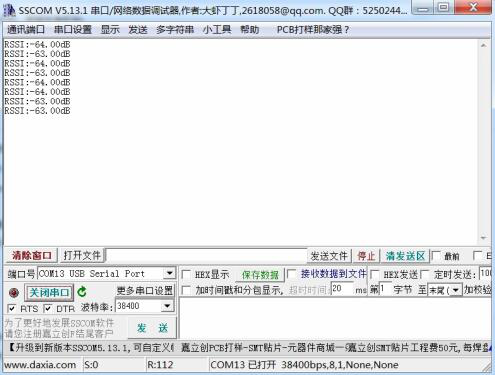Click the 关闭串口 button

tap(49, 293)
